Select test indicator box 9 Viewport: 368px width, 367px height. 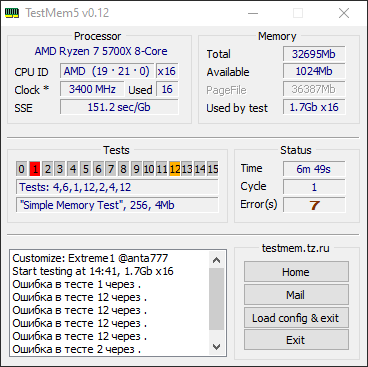(x=136, y=169)
